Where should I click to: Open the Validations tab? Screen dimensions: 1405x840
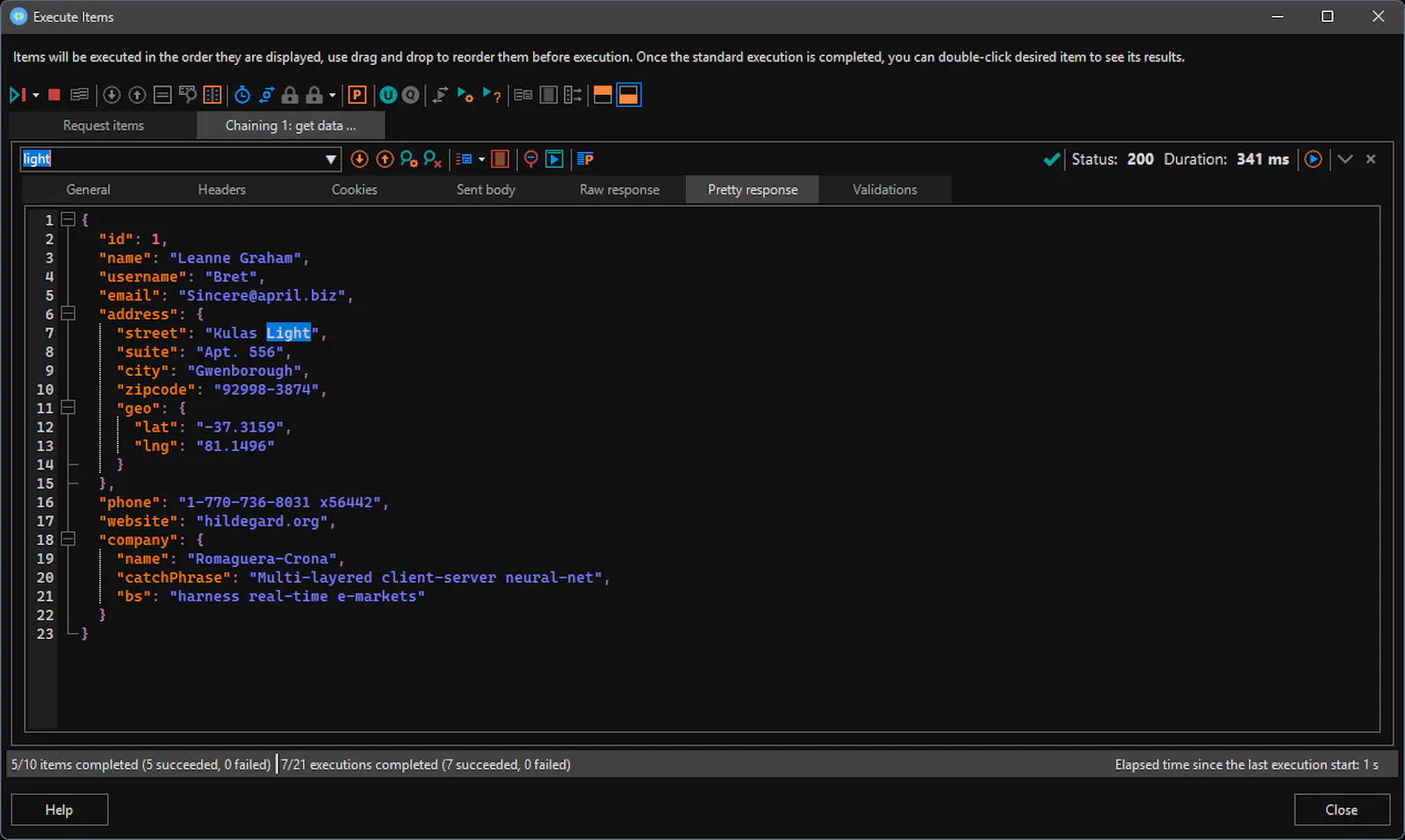click(885, 190)
